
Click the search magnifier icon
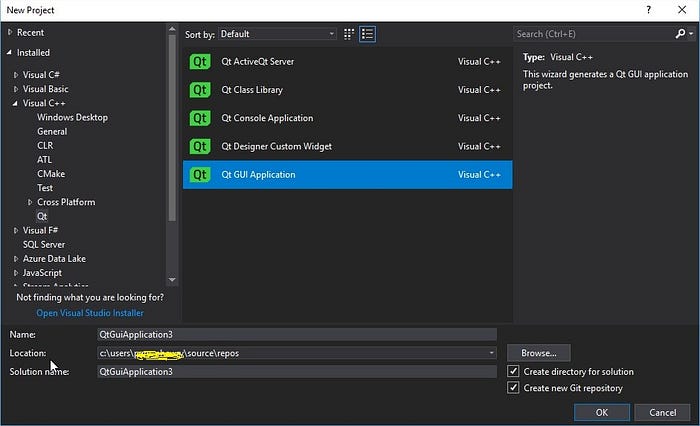click(x=680, y=33)
